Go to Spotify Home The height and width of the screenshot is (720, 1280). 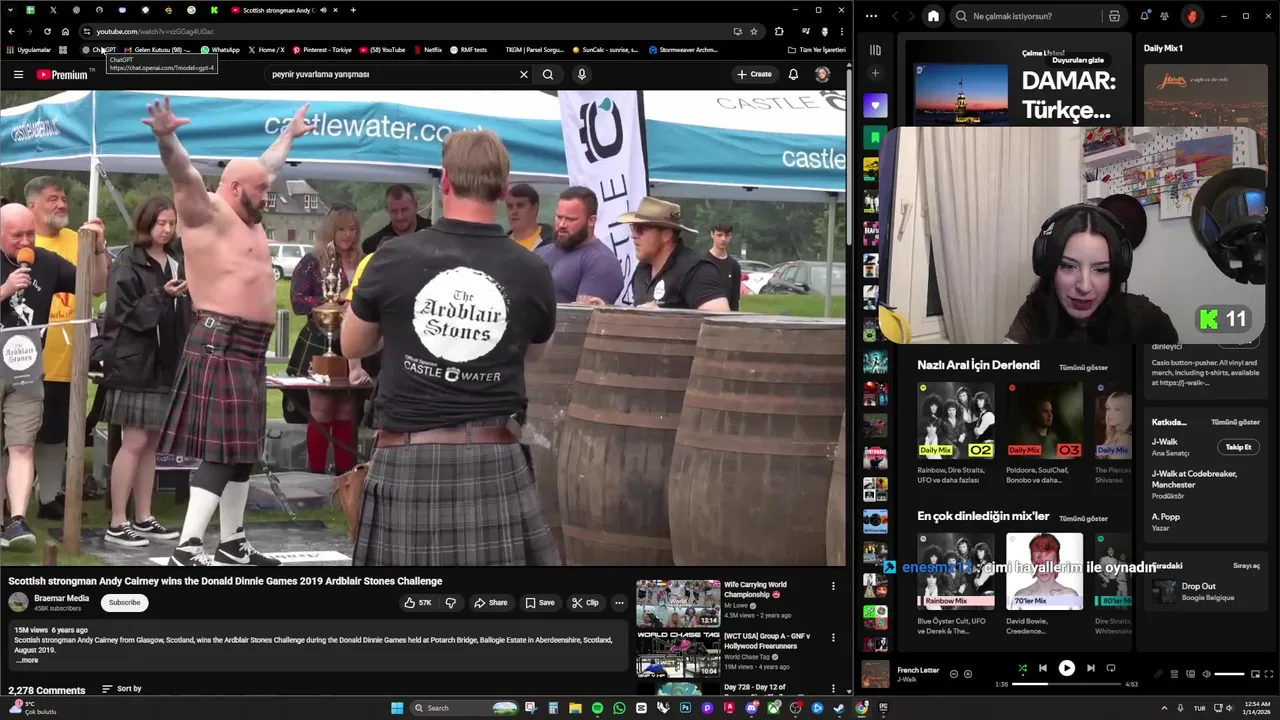click(x=933, y=16)
